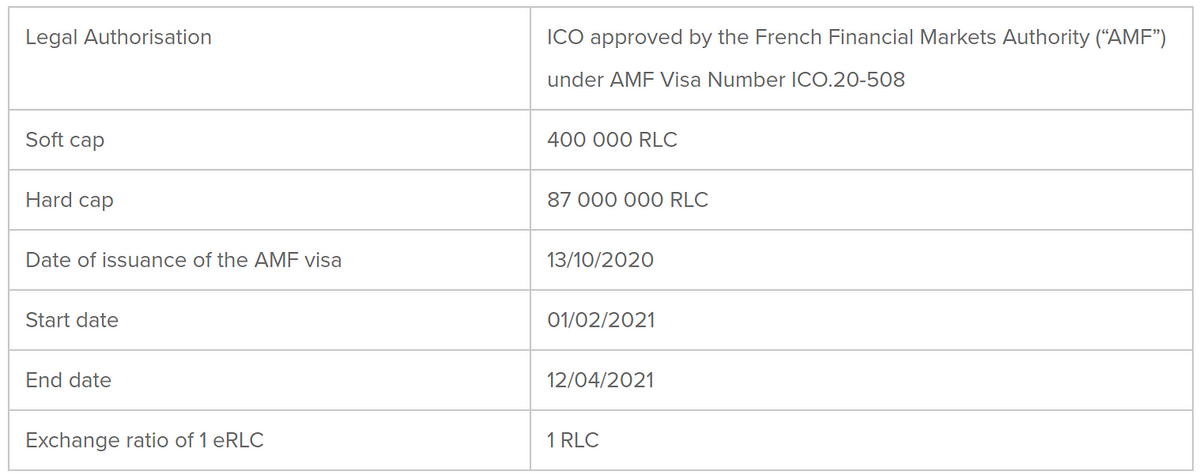Select the 12/04/2021 end date value
This screenshot has height=474, width=1200.
[601, 380]
